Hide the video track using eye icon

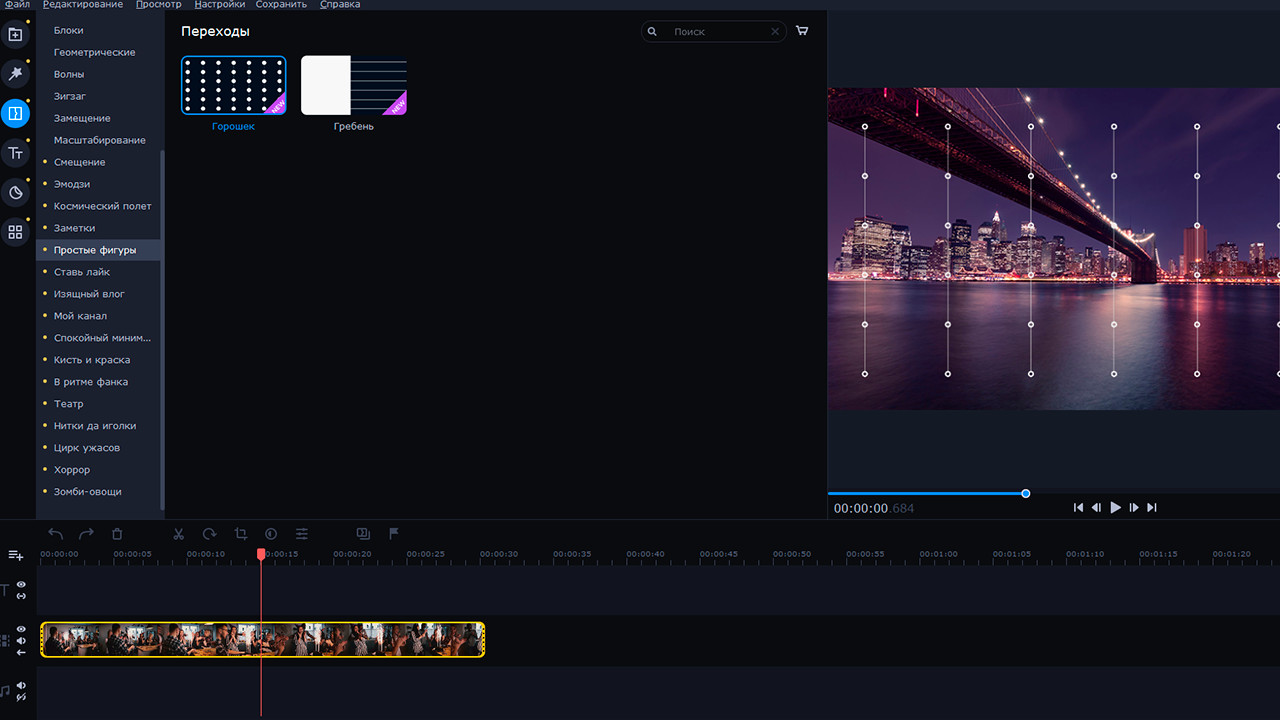coord(21,629)
